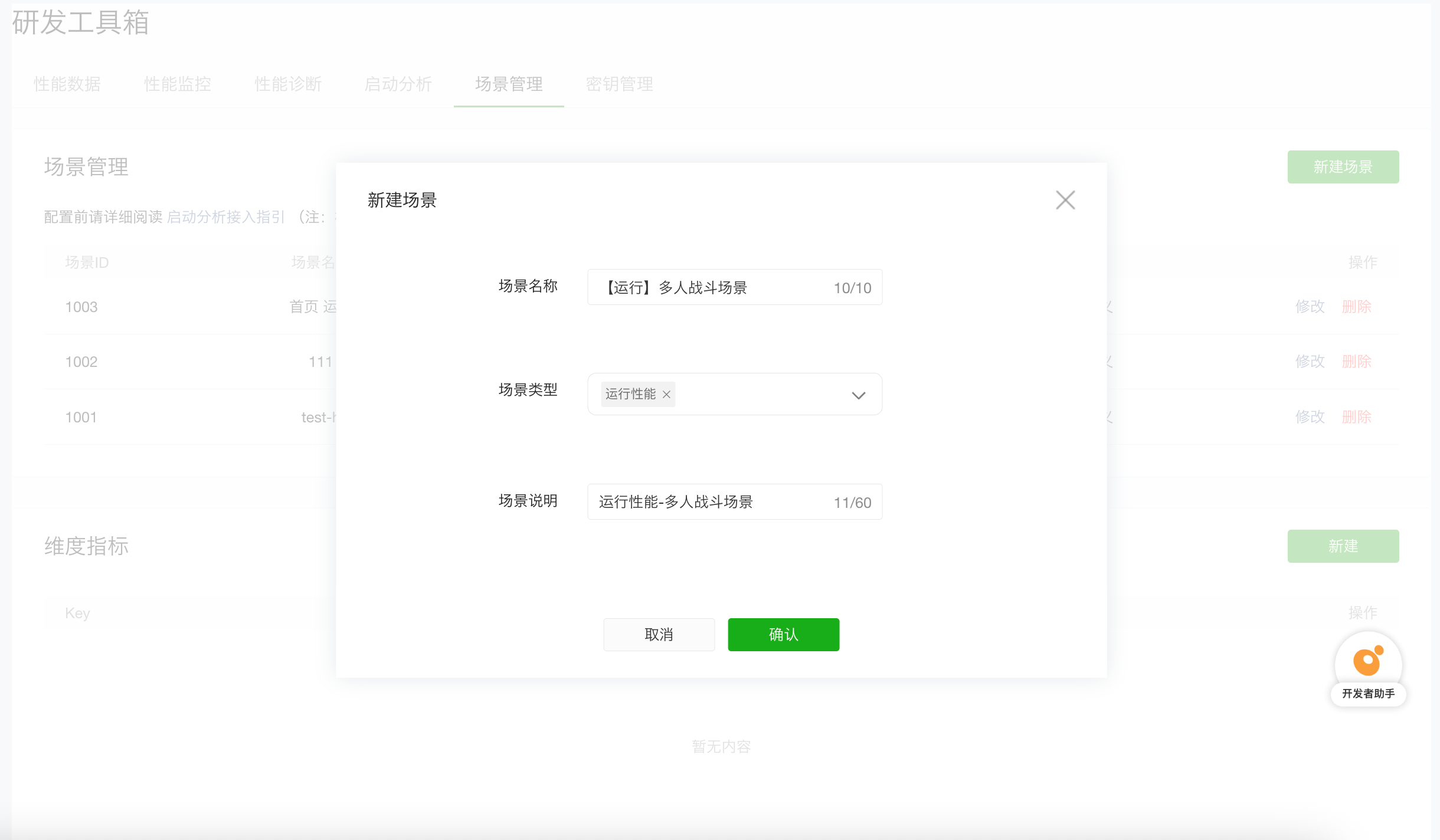Click the 研发工具箱 page title

[x=80, y=22]
